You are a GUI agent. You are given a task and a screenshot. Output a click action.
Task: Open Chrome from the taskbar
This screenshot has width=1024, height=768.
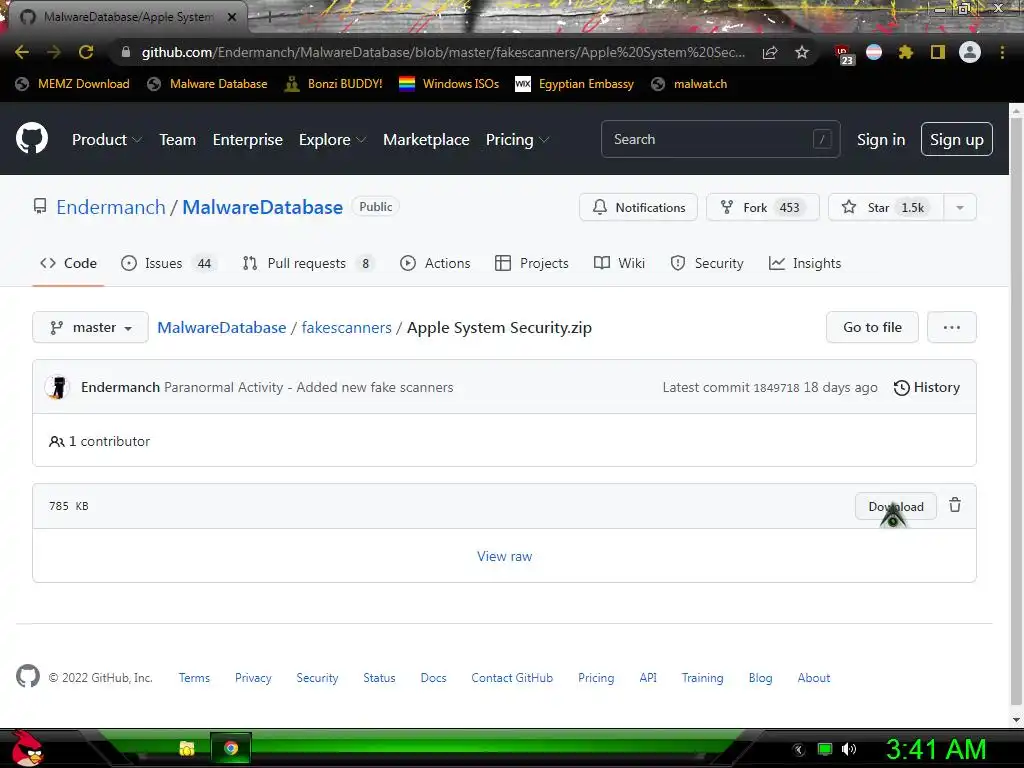[231, 748]
